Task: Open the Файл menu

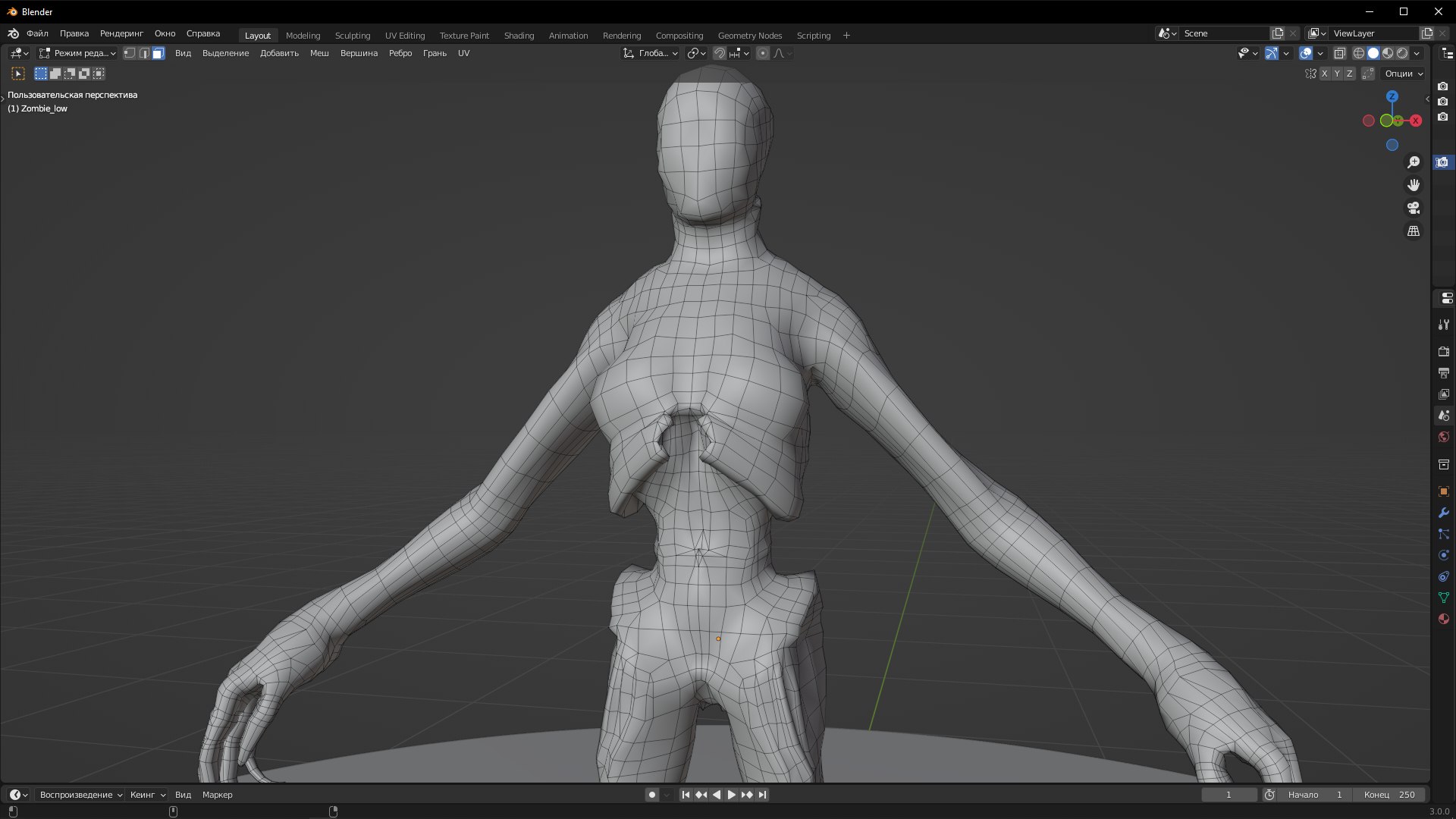Action: 37,33
